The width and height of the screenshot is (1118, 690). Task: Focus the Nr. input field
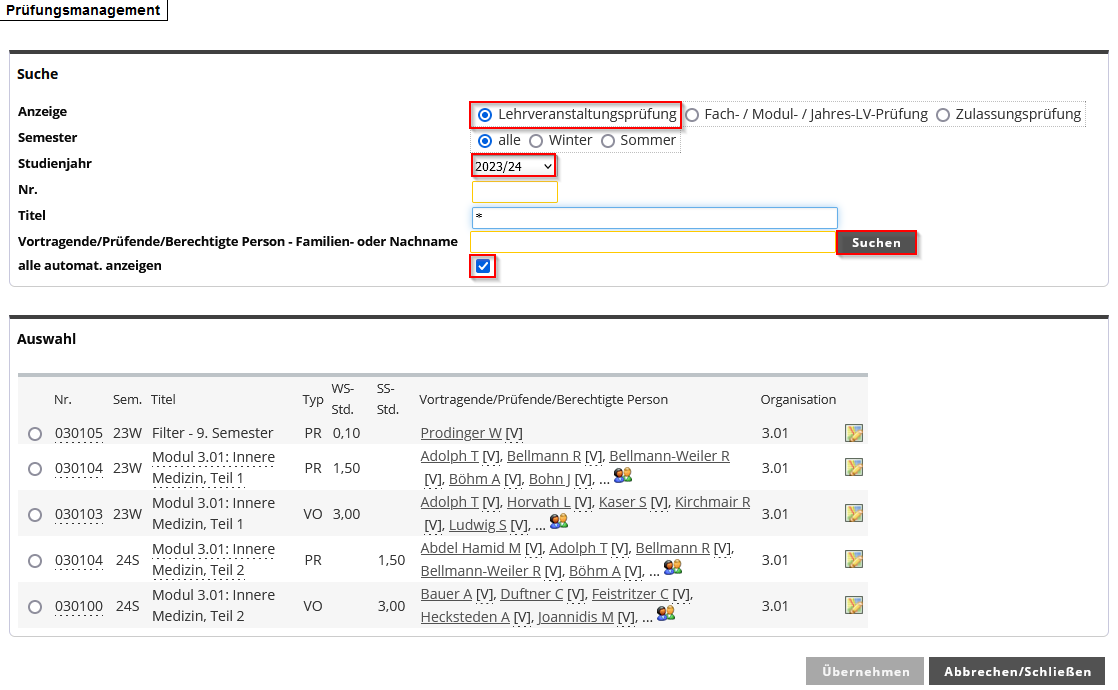tap(515, 192)
